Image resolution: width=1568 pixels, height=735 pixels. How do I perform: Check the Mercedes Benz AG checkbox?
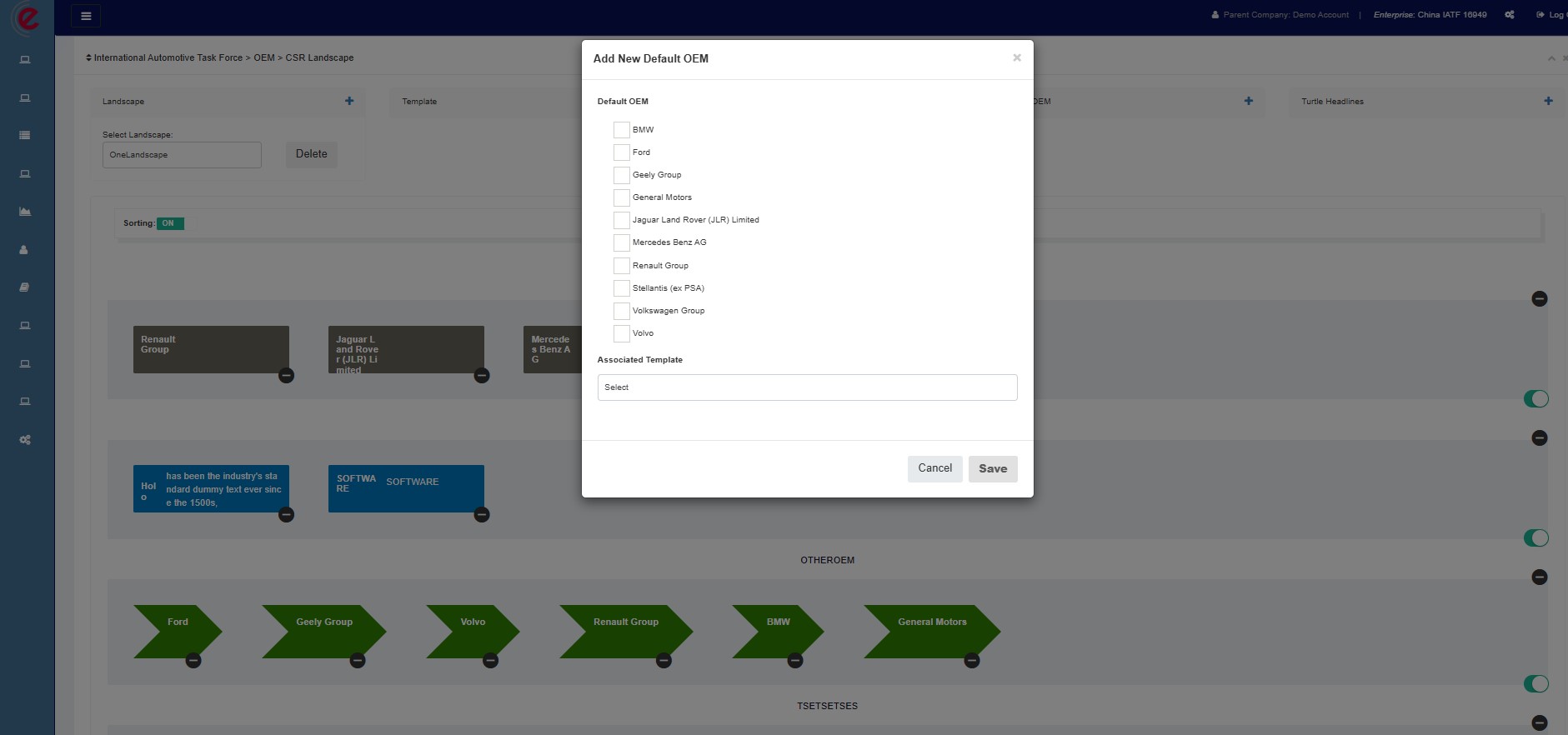pyautogui.click(x=621, y=242)
